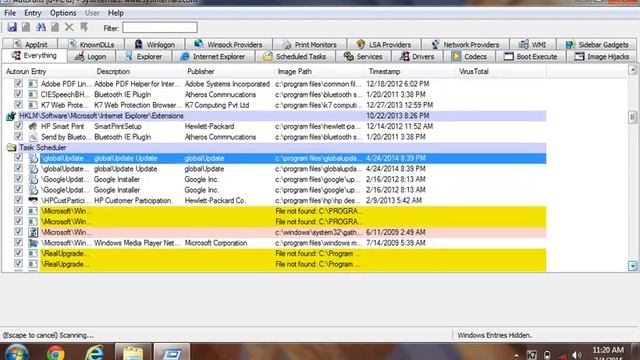Uncheck the Windows Media Player Network entry checkbox
640x360 pixels.
click(18, 242)
